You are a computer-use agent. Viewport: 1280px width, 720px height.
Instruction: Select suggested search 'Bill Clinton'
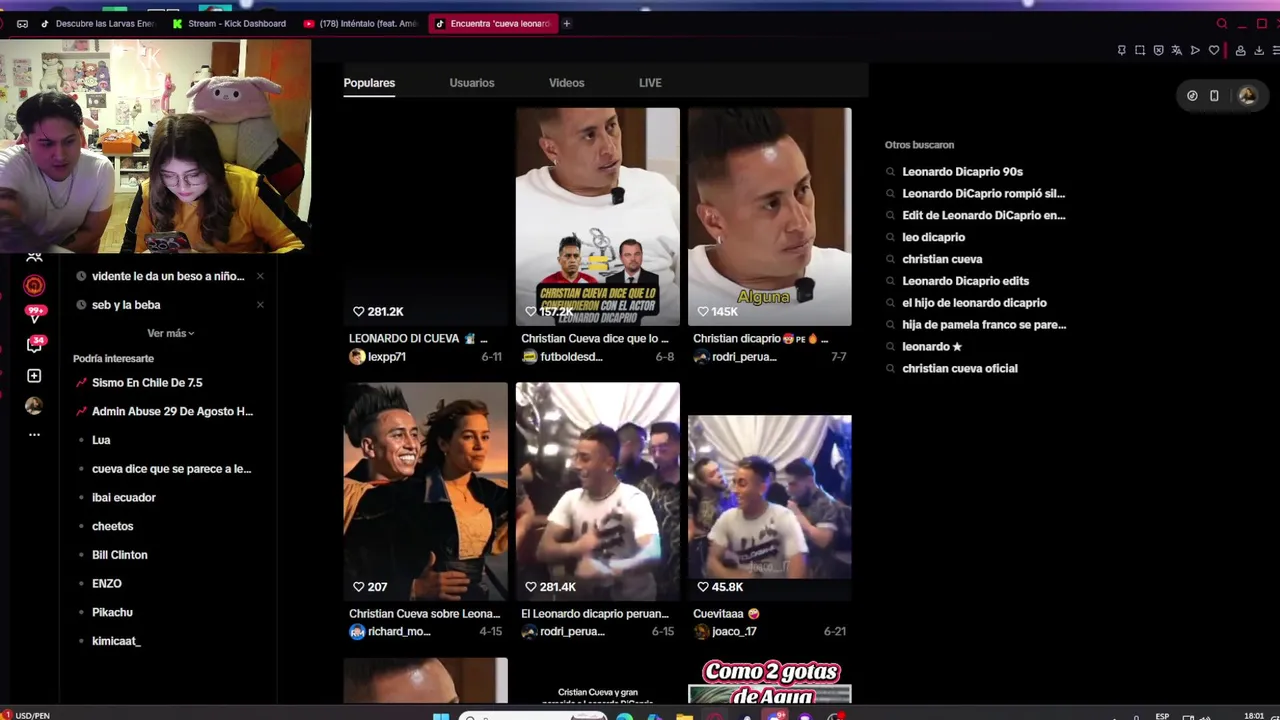pos(120,555)
